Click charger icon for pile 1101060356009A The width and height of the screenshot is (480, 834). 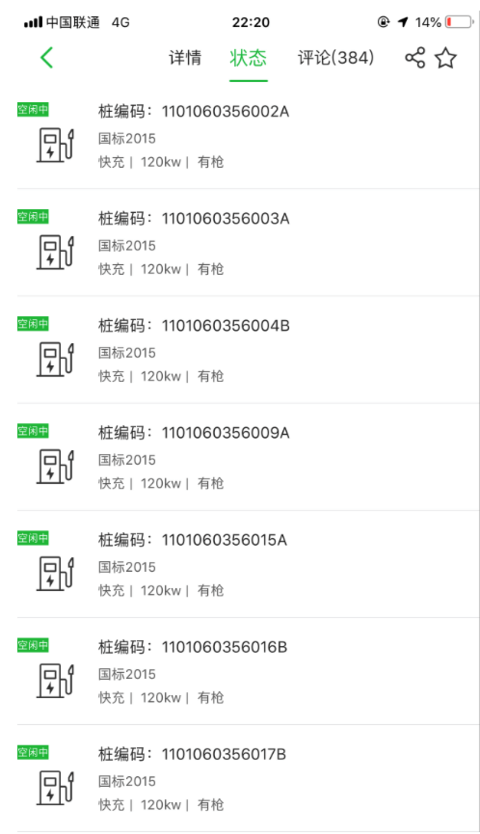(55, 466)
